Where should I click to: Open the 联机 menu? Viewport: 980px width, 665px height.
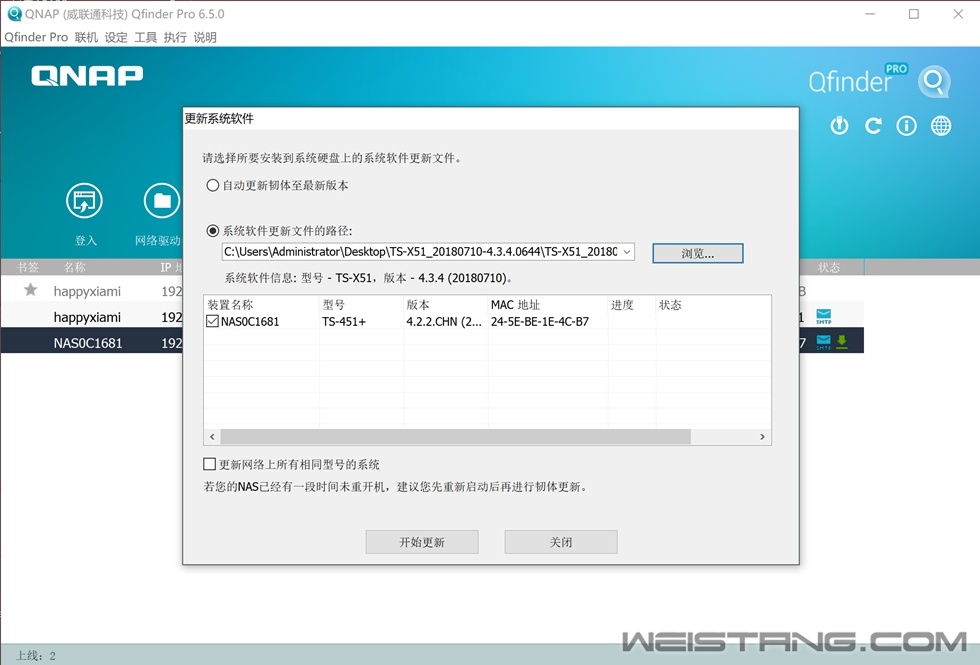[x=86, y=37]
